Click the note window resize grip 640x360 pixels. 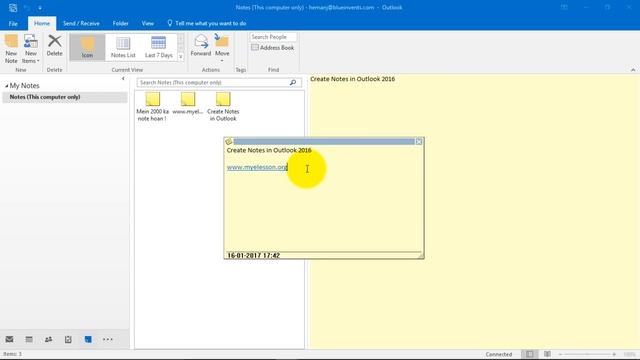[x=421, y=256]
